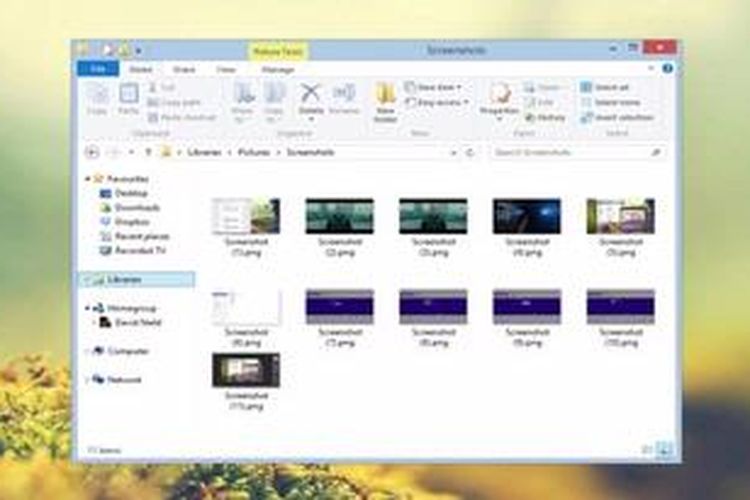Viewport: 750px width, 500px height.
Task: Click the Rename icon in the ribbon
Action: (x=343, y=98)
